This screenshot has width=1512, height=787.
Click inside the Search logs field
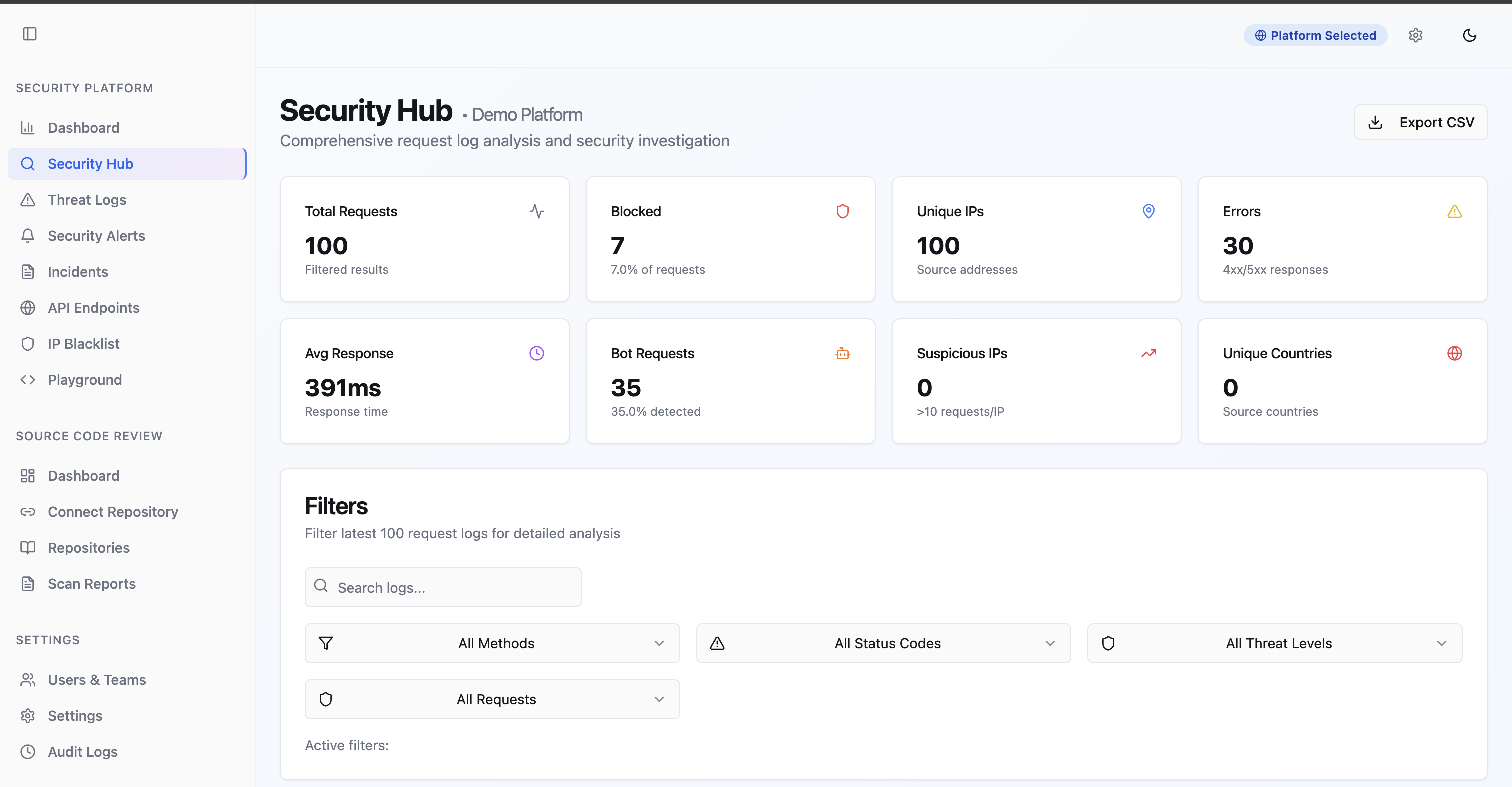[x=442, y=587]
